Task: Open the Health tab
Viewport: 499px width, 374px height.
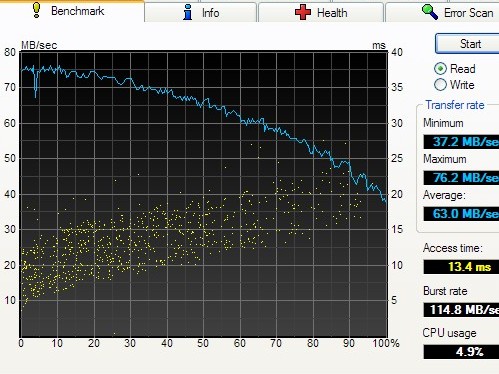Action: click(x=321, y=13)
